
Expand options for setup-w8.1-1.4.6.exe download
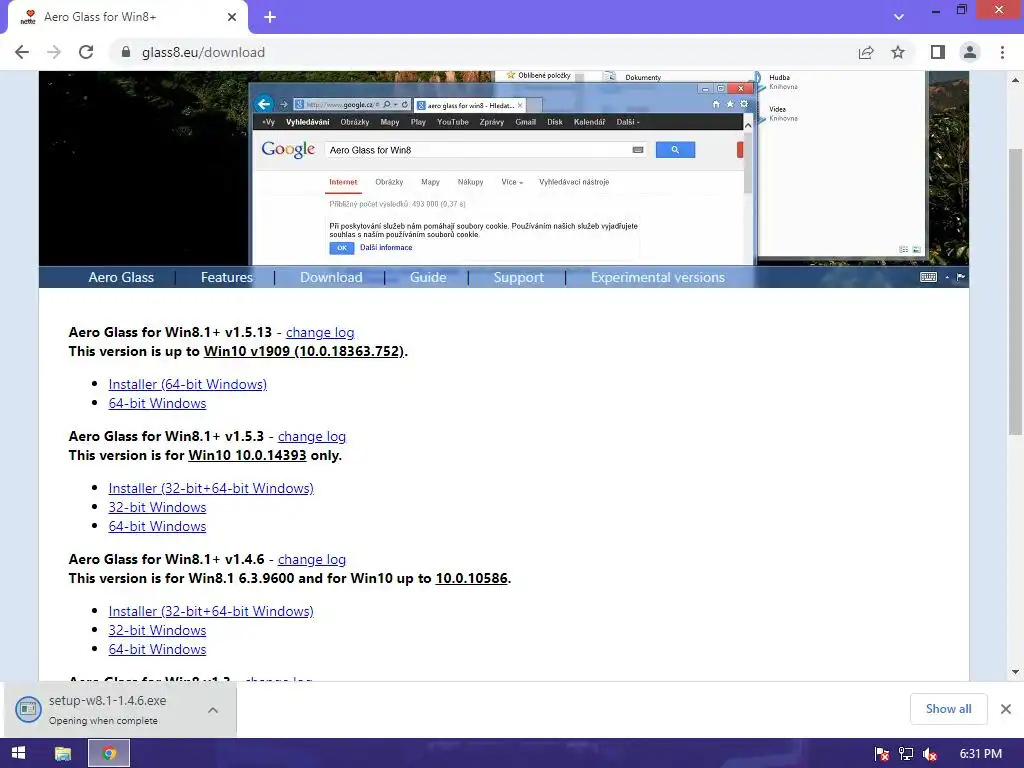pyautogui.click(x=213, y=710)
